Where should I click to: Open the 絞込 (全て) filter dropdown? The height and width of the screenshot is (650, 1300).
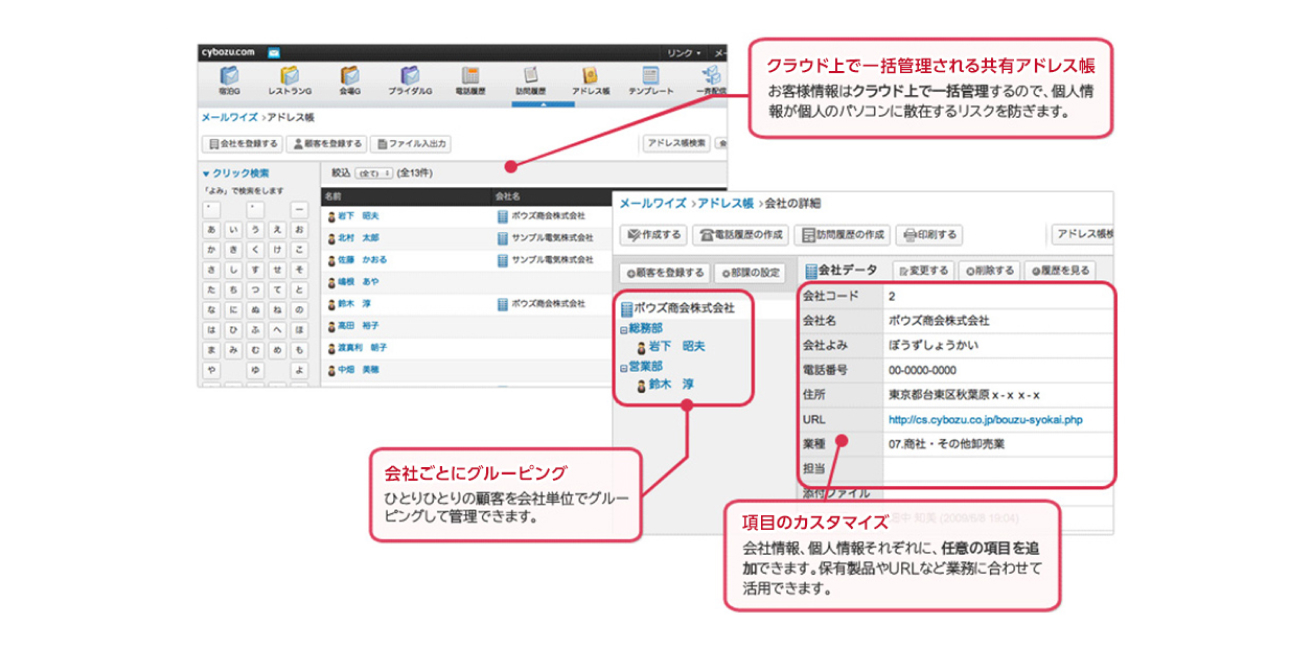(373, 171)
